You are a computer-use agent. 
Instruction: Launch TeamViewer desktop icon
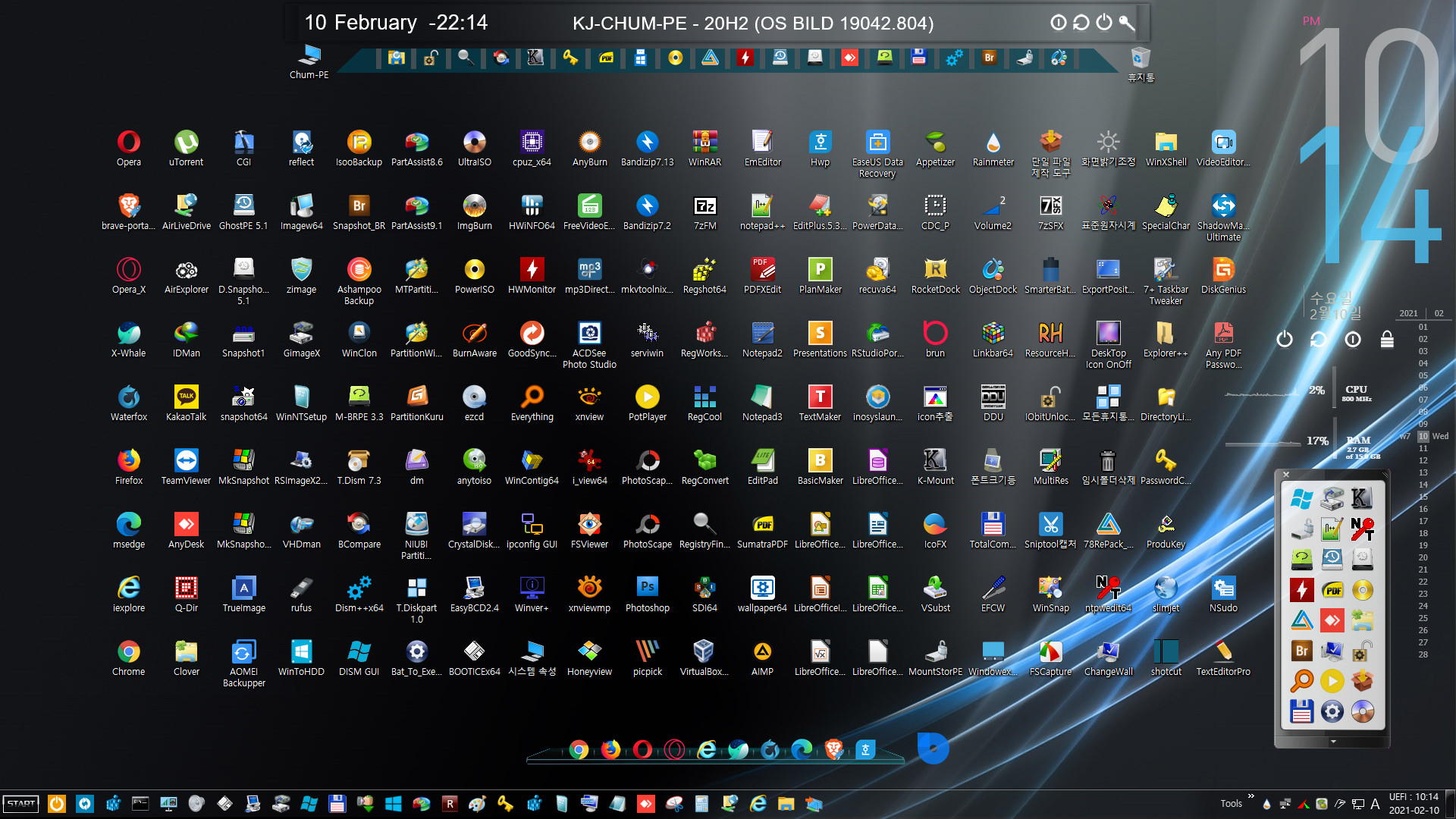pos(186,466)
